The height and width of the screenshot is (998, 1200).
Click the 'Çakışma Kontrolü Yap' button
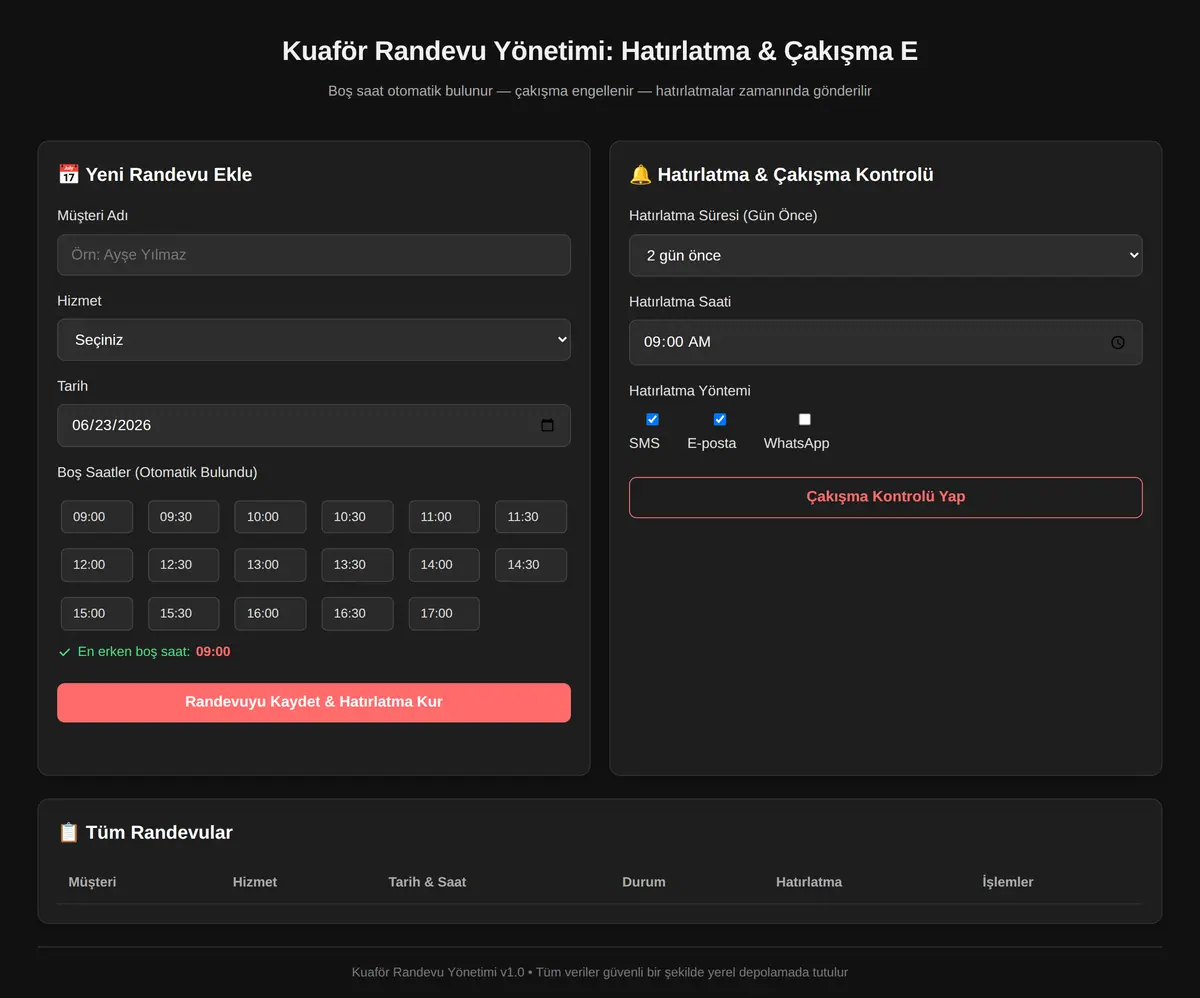pyautogui.click(x=886, y=497)
